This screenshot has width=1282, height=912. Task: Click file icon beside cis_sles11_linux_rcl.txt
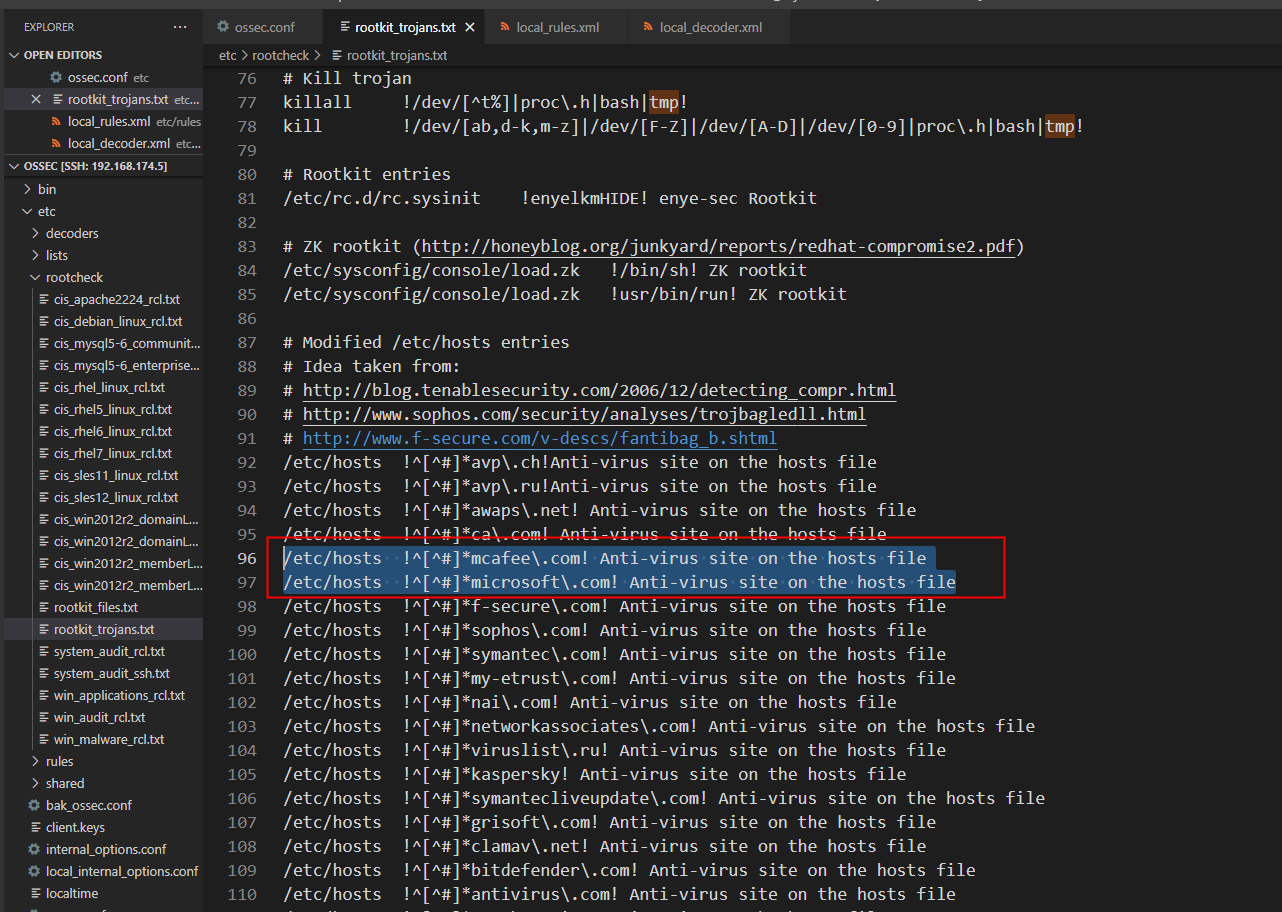(x=43, y=475)
